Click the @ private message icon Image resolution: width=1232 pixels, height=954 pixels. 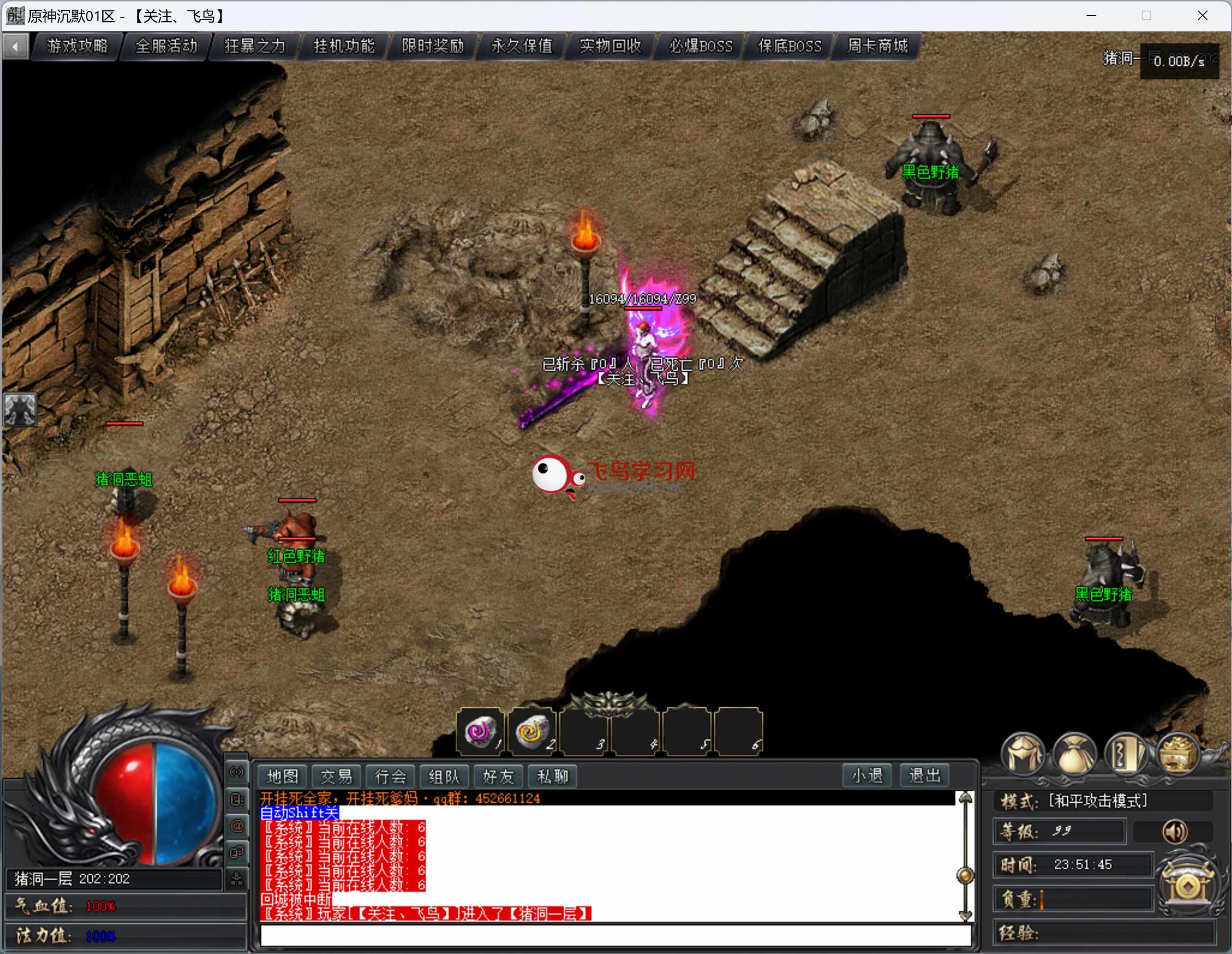(237, 826)
